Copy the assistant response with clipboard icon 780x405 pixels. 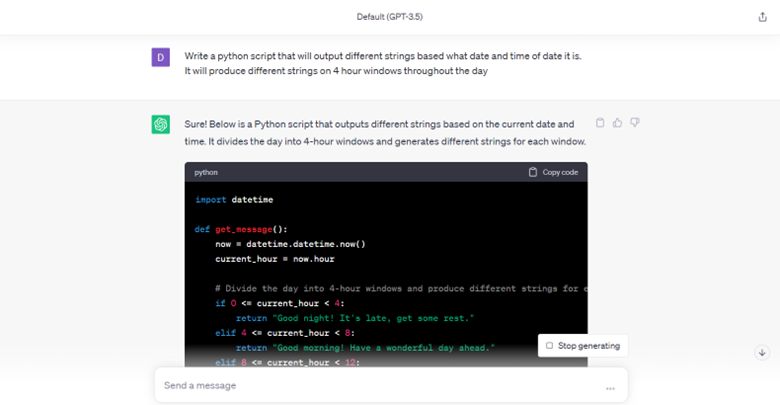tap(600, 122)
